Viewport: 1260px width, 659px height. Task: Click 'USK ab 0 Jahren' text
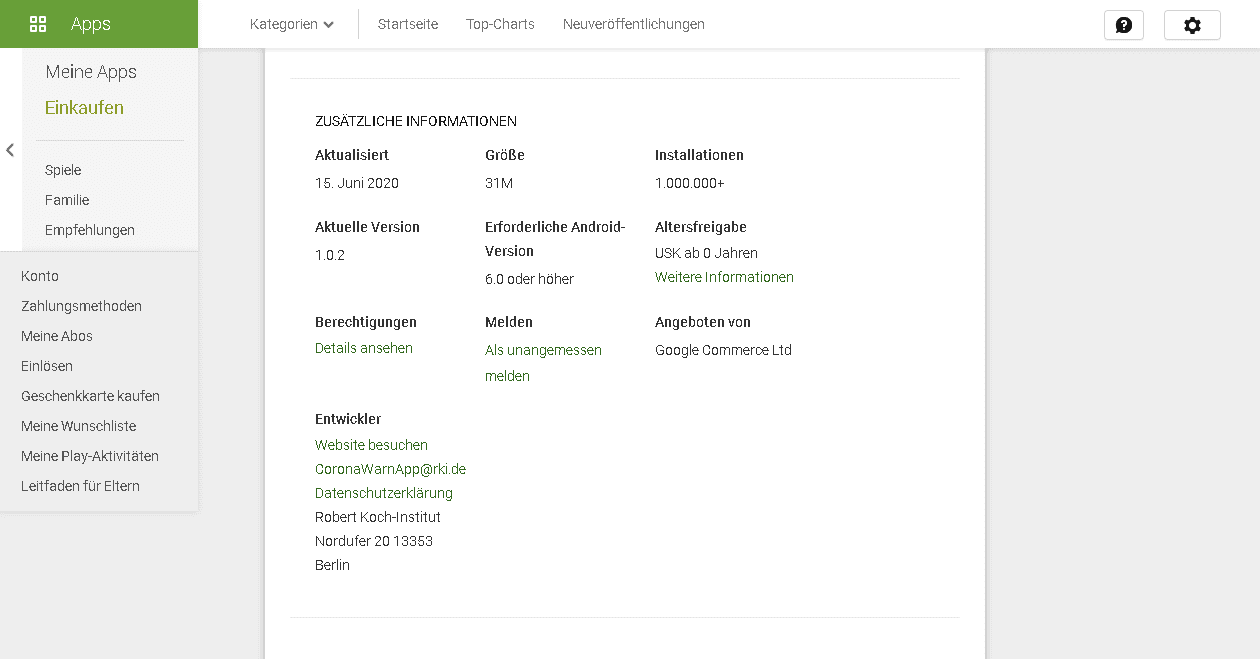coord(706,253)
